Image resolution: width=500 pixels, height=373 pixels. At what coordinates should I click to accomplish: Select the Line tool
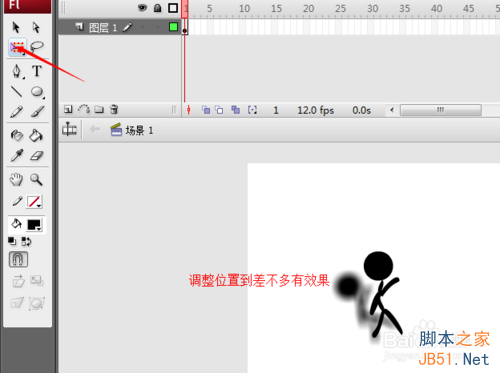[x=16, y=91]
